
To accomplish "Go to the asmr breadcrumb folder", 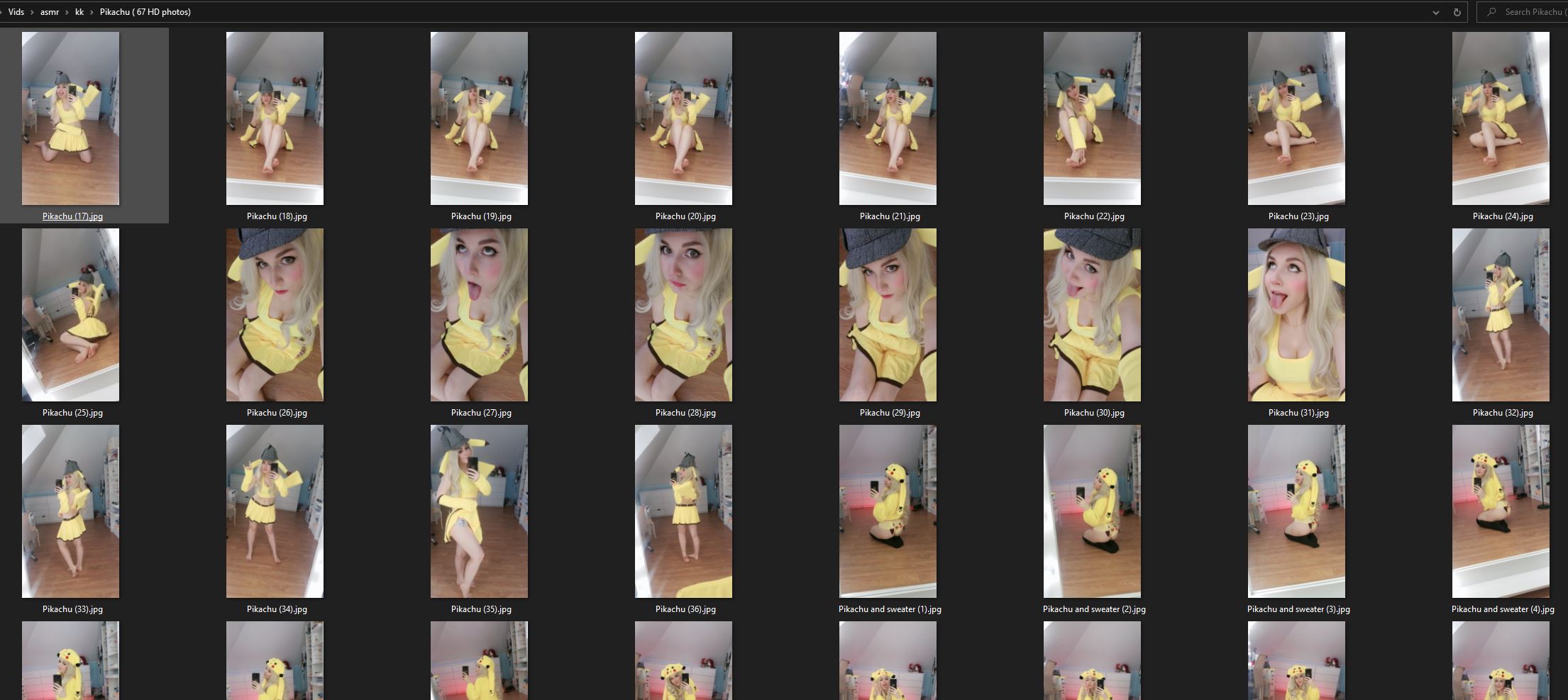I will (x=50, y=12).
